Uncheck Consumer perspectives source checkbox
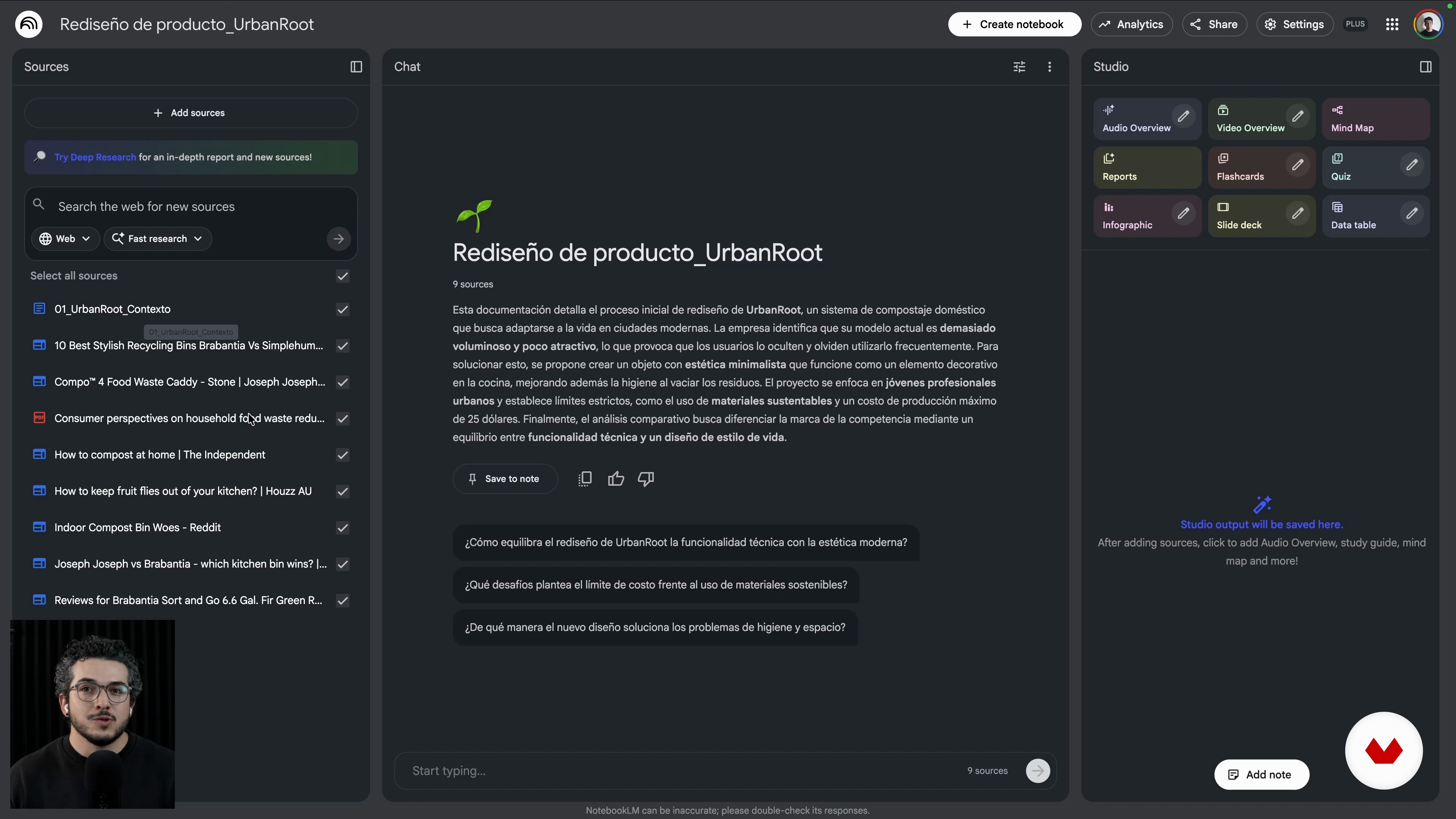The width and height of the screenshot is (1456, 819). pos(342,418)
